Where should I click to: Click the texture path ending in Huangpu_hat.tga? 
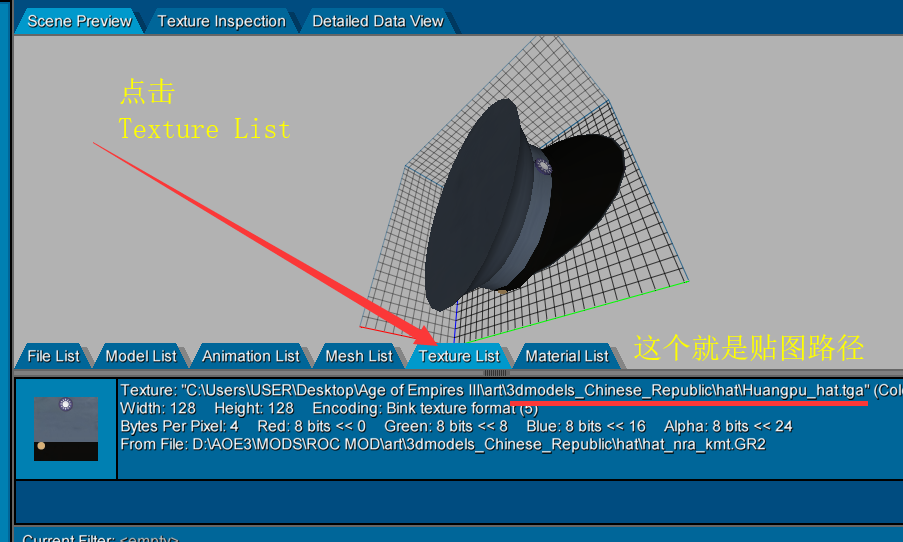495,390
